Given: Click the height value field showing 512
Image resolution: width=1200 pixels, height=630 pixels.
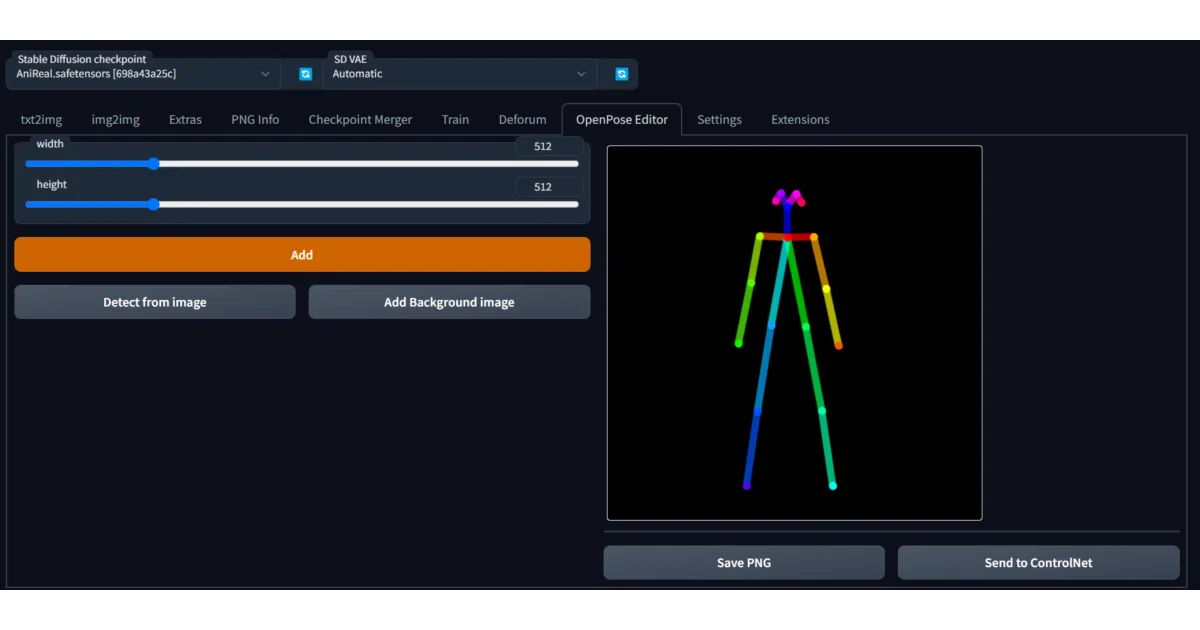Looking at the screenshot, I should click(x=548, y=186).
